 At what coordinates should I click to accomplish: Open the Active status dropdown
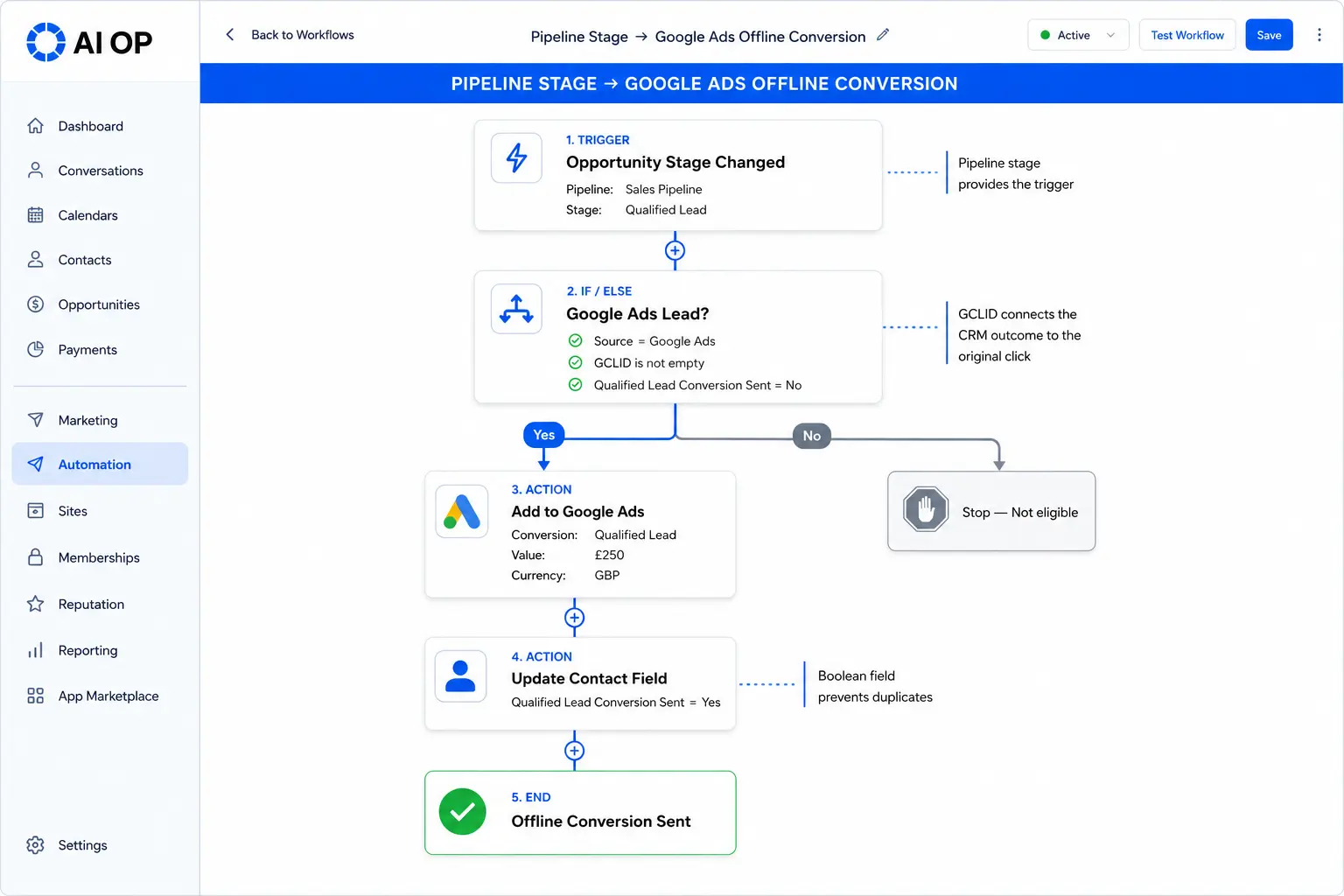coord(1078,35)
